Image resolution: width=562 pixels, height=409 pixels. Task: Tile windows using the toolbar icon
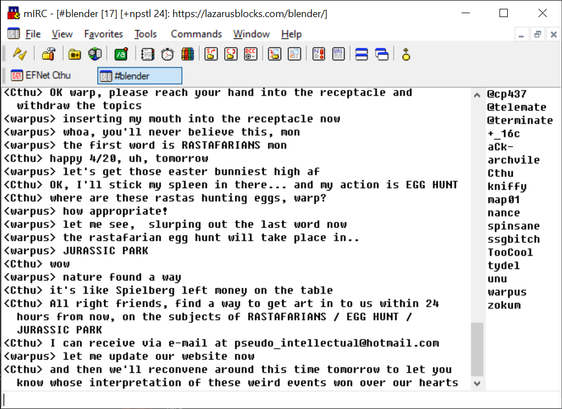pos(362,54)
